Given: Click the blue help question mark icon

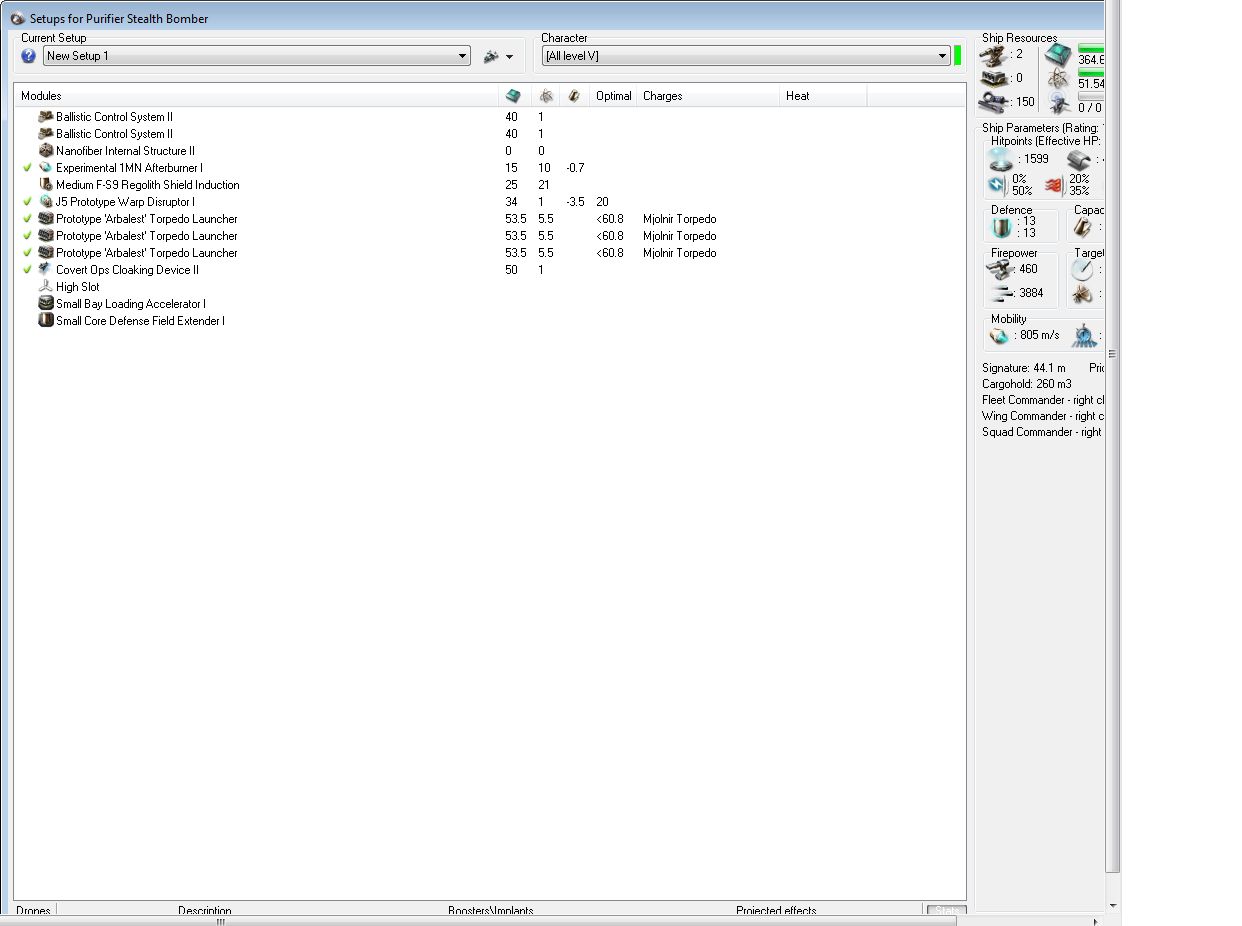Looking at the screenshot, I should click(x=29, y=56).
